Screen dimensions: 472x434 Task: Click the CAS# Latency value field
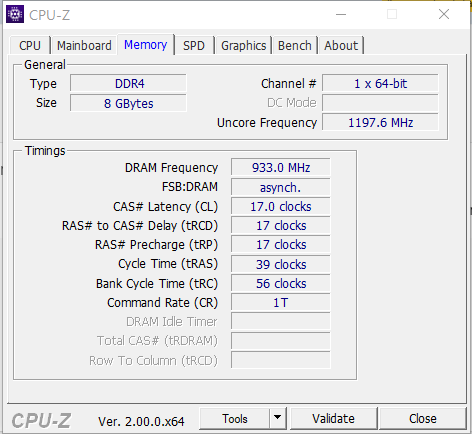click(x=281, y=206)
